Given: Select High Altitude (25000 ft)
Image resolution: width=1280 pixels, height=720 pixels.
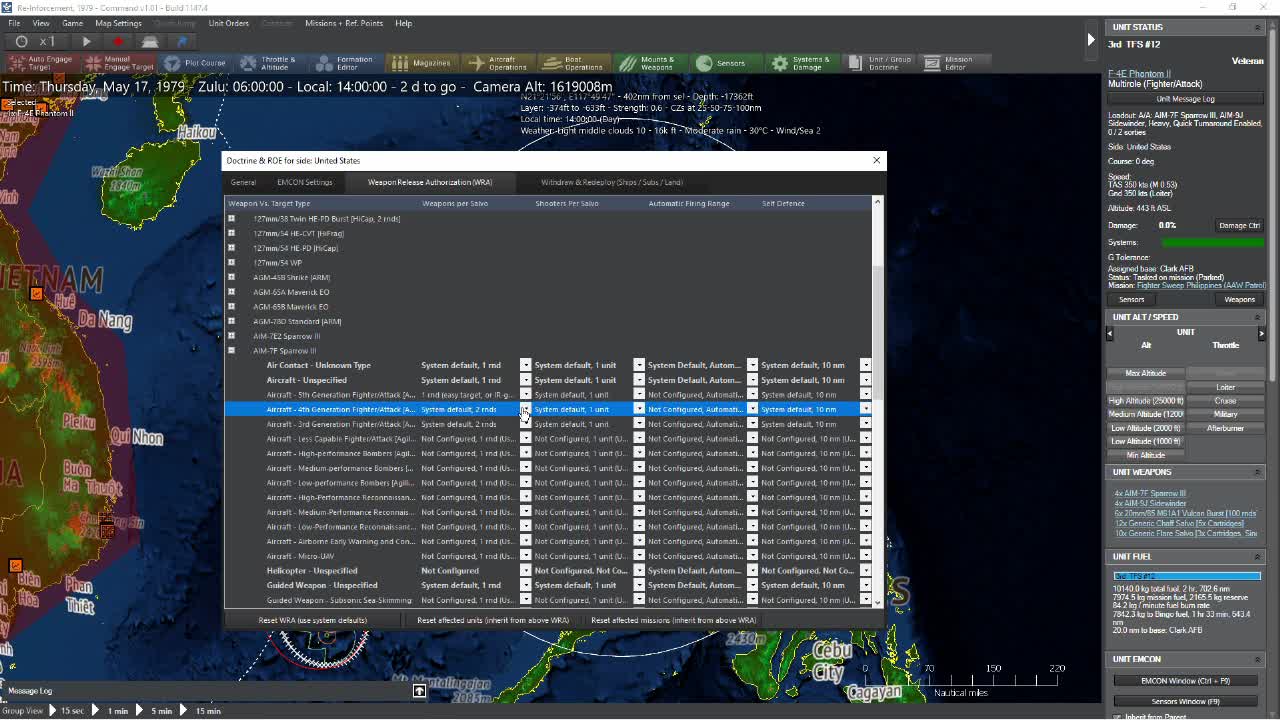Looking at the screenshot, I should click(1146, 401).
